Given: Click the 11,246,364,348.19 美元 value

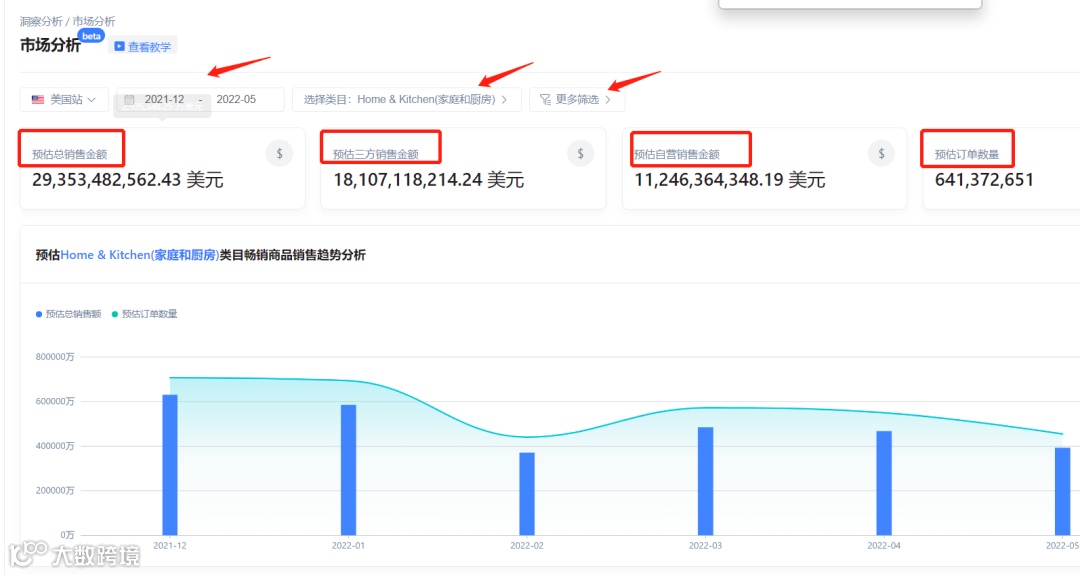Looking at the screenshot, I should click(x=729, y=180).
